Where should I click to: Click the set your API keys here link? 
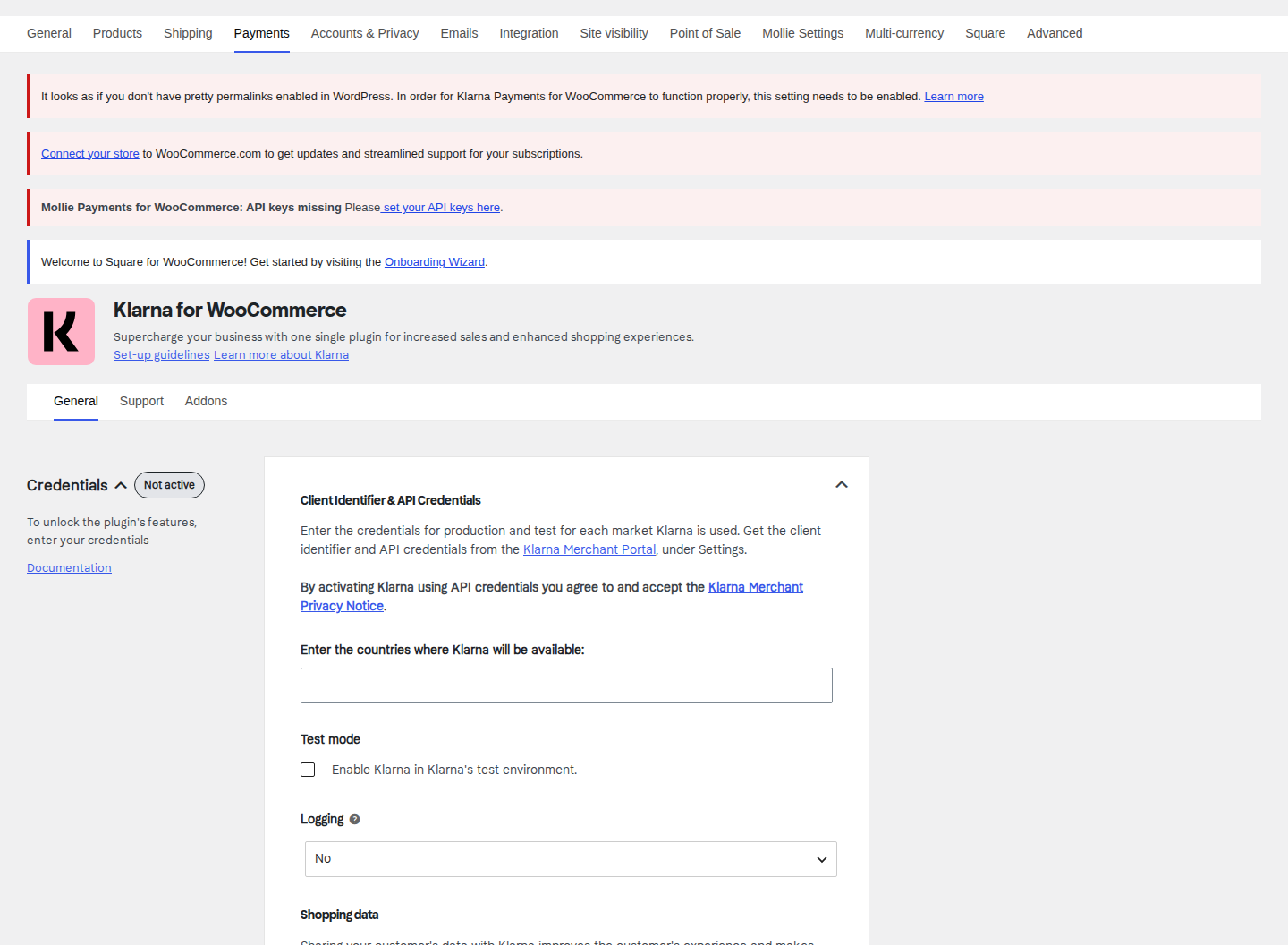(442, 208)
